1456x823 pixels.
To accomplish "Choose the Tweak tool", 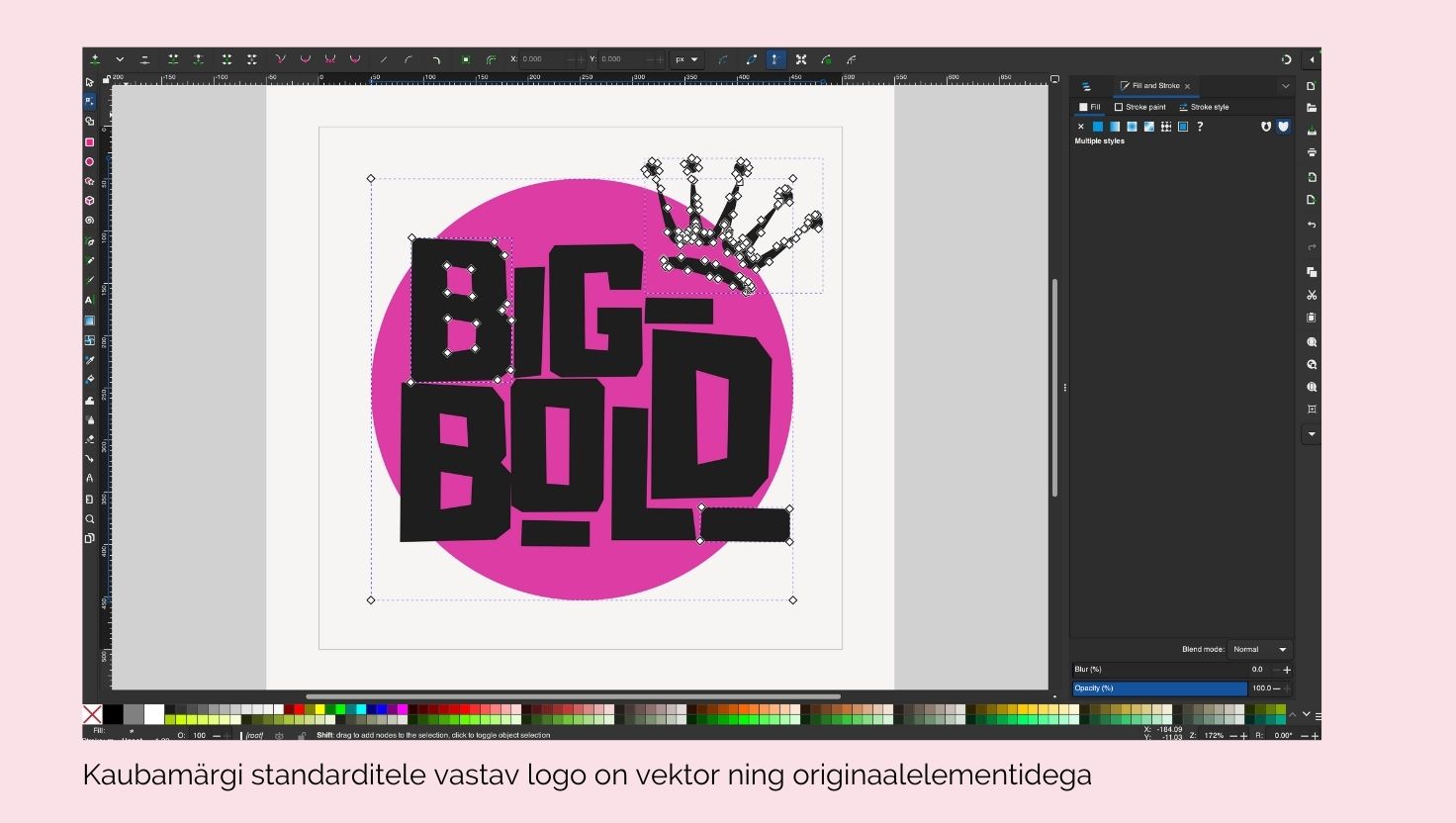I will tap(89, 401).
